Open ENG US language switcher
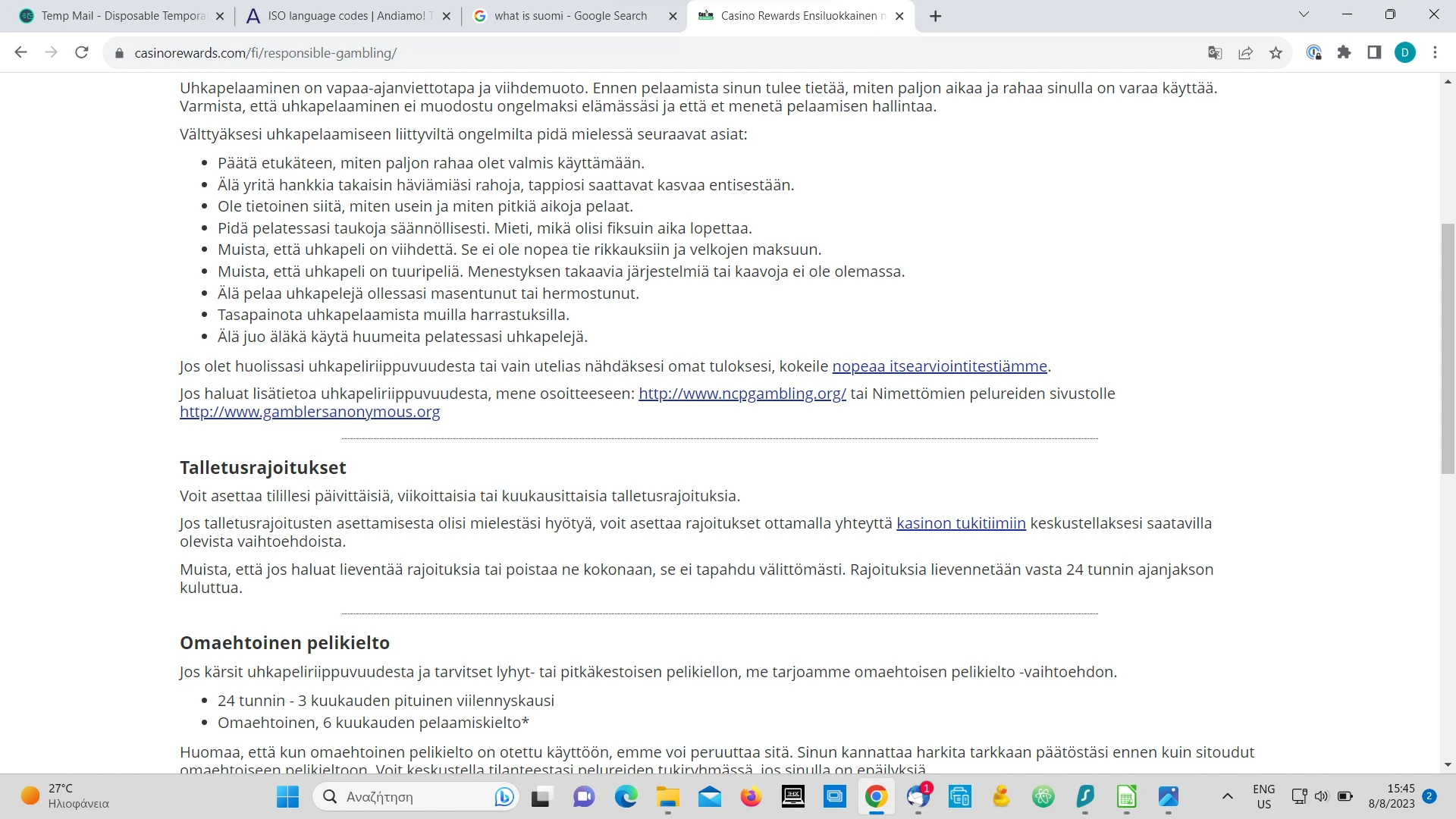 tap(1263, 796)
